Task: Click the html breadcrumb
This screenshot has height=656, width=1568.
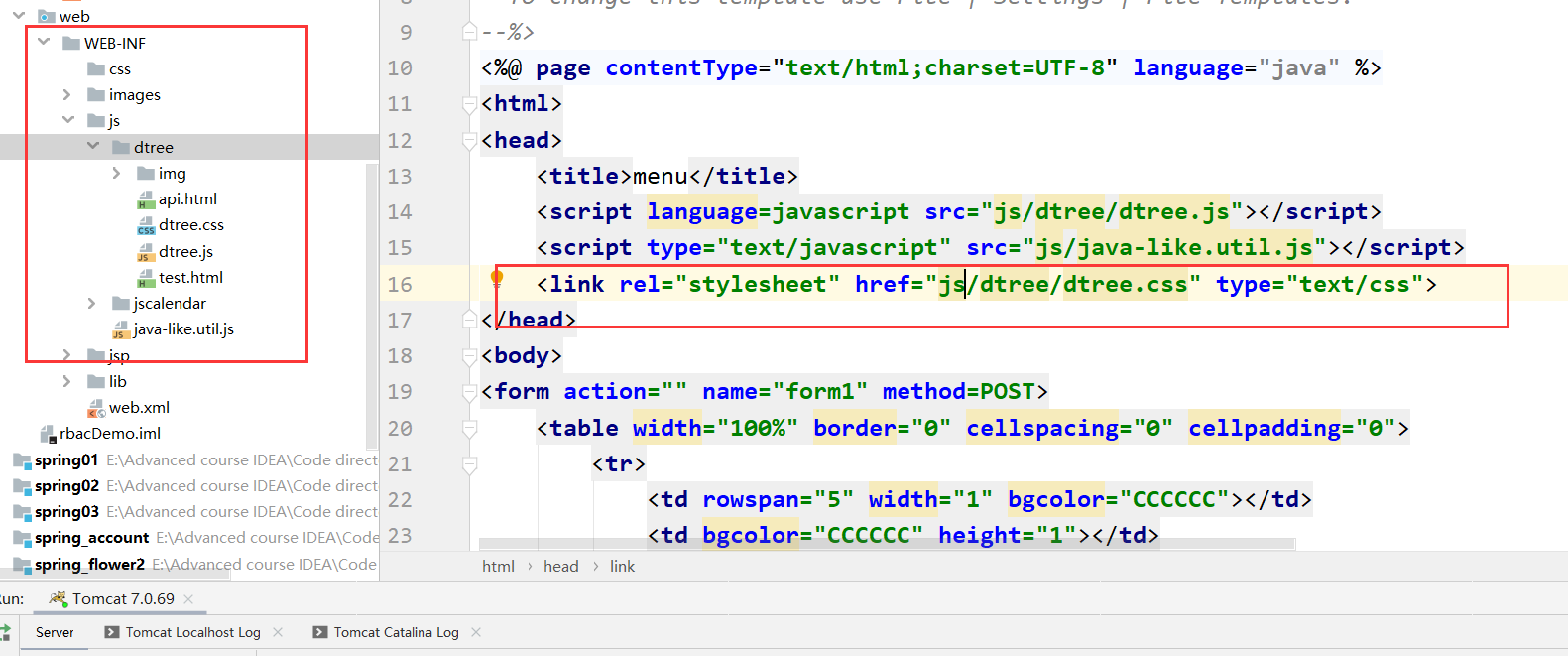Action: tap(498, 566)
